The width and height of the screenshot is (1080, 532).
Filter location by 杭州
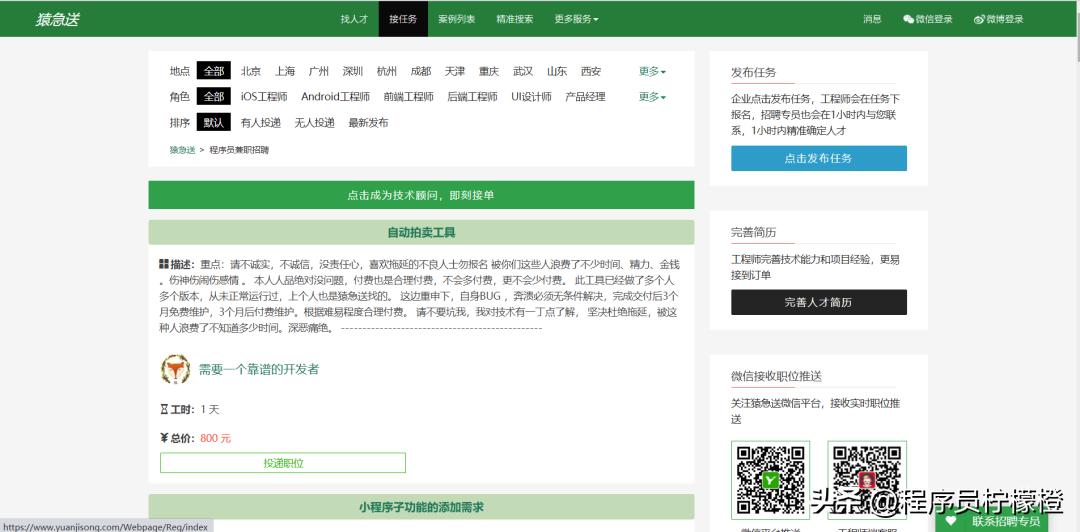point(386,71)
